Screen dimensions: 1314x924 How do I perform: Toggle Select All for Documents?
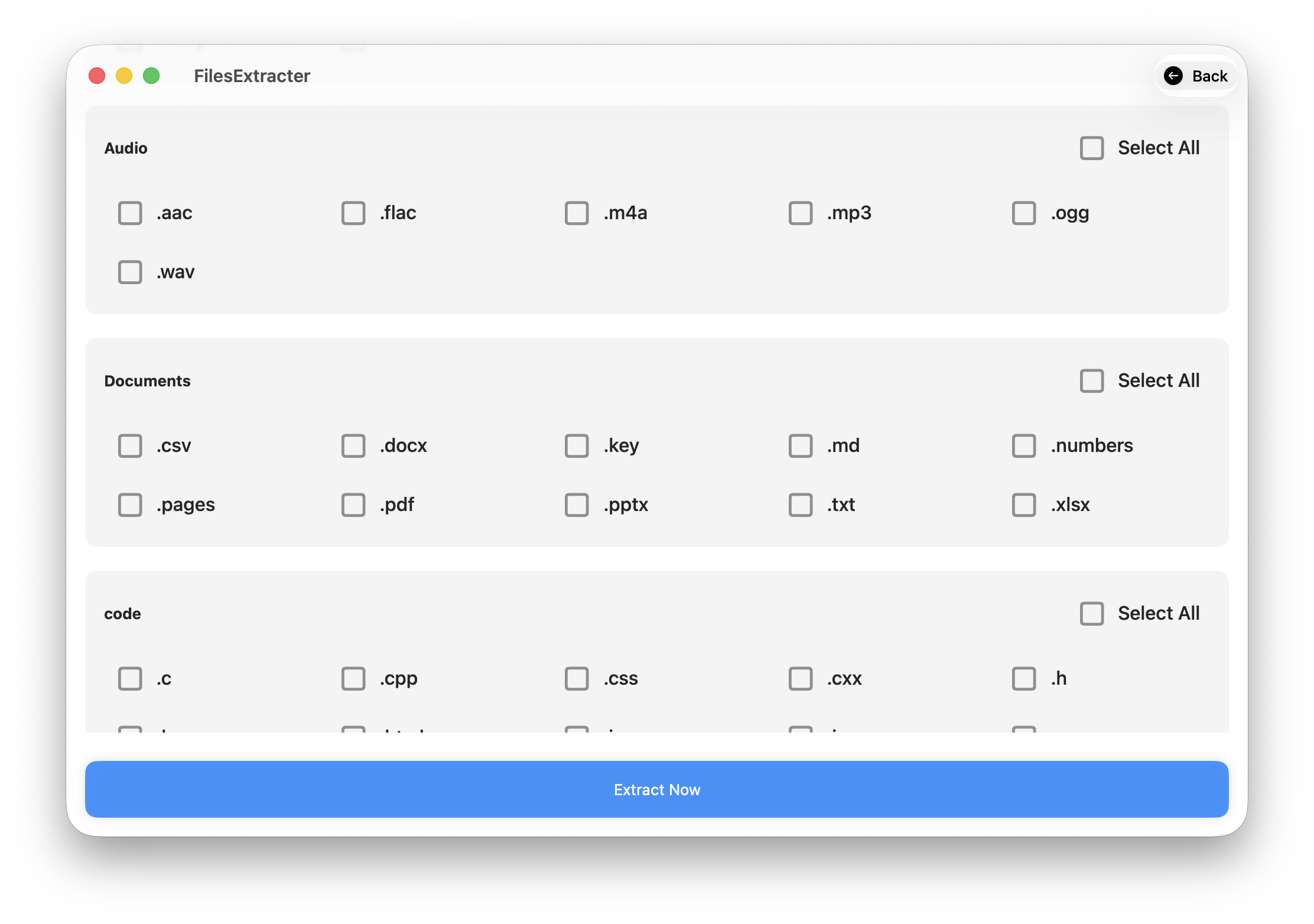1091,380
